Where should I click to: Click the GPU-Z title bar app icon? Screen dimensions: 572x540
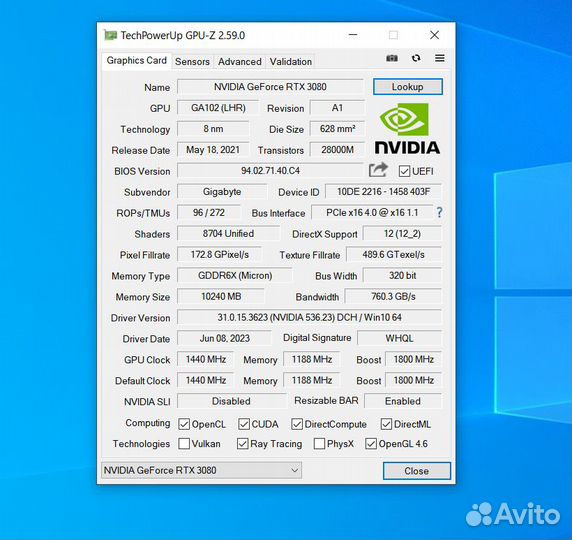tap(110, 35)
